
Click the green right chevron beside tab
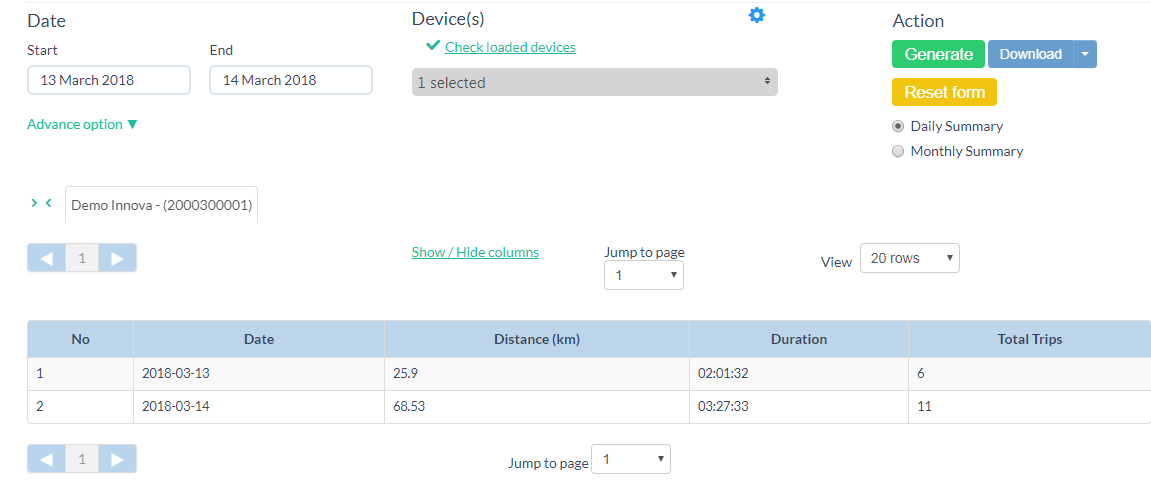35,203
